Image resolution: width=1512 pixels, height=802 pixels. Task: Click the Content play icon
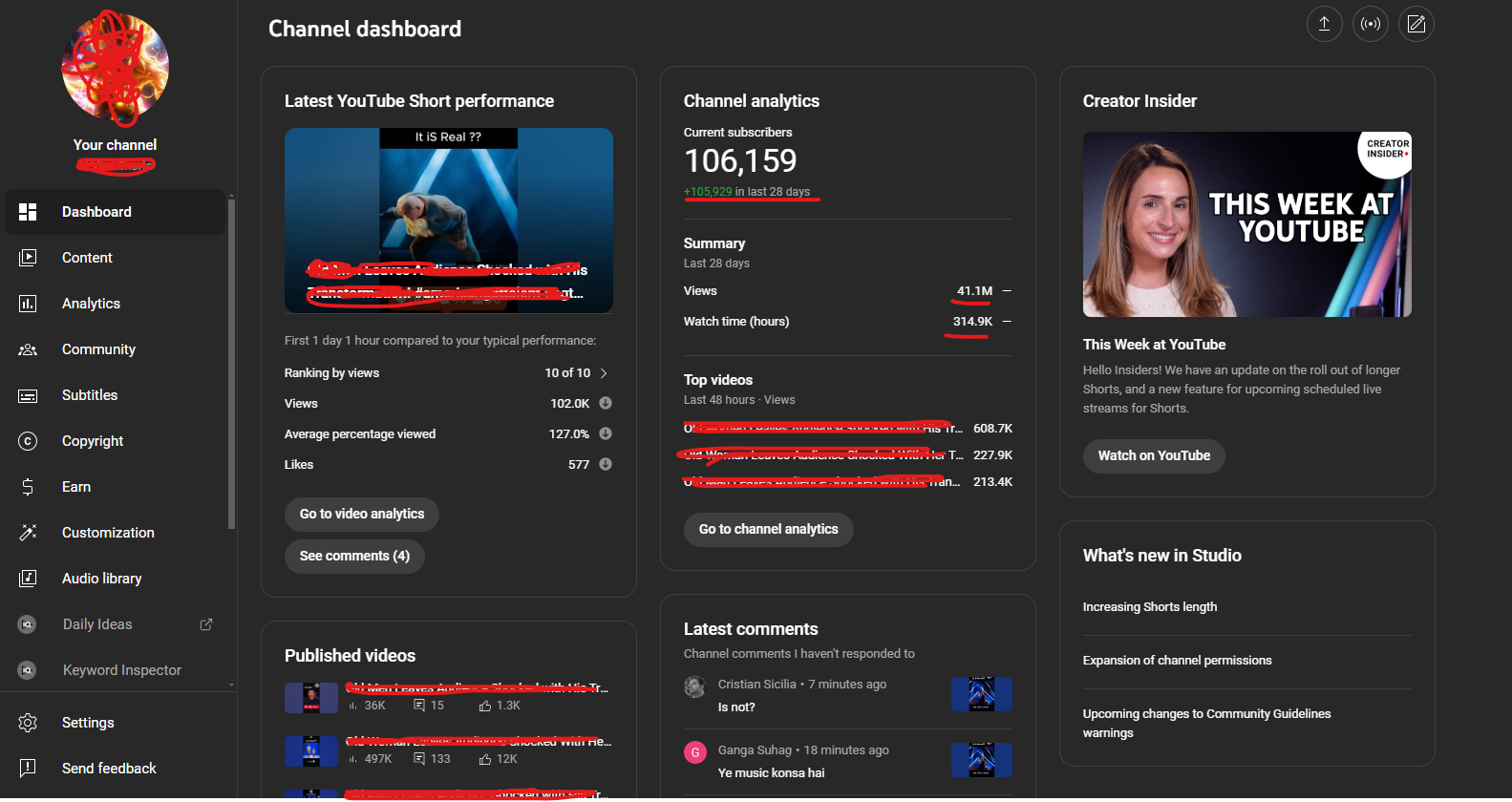tap(28, 258)
